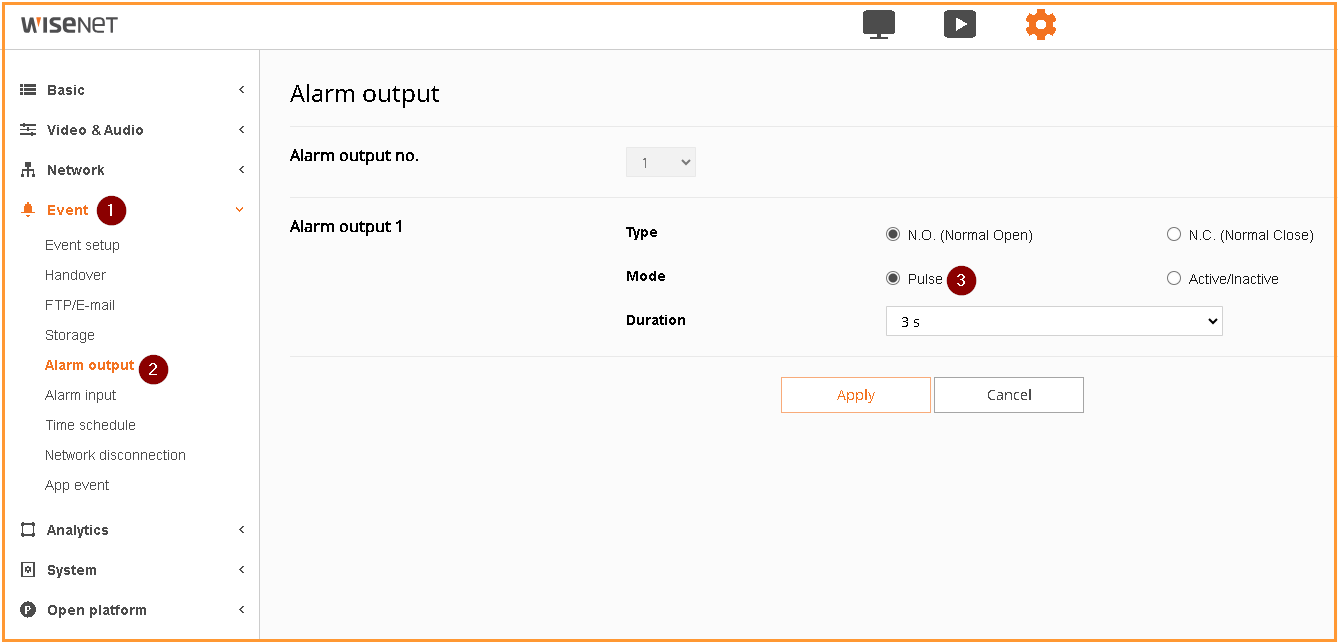This screenshot has height=642, width=1338.
Task: Expand the Network menu chevron
Action: (x=241, y=170)
